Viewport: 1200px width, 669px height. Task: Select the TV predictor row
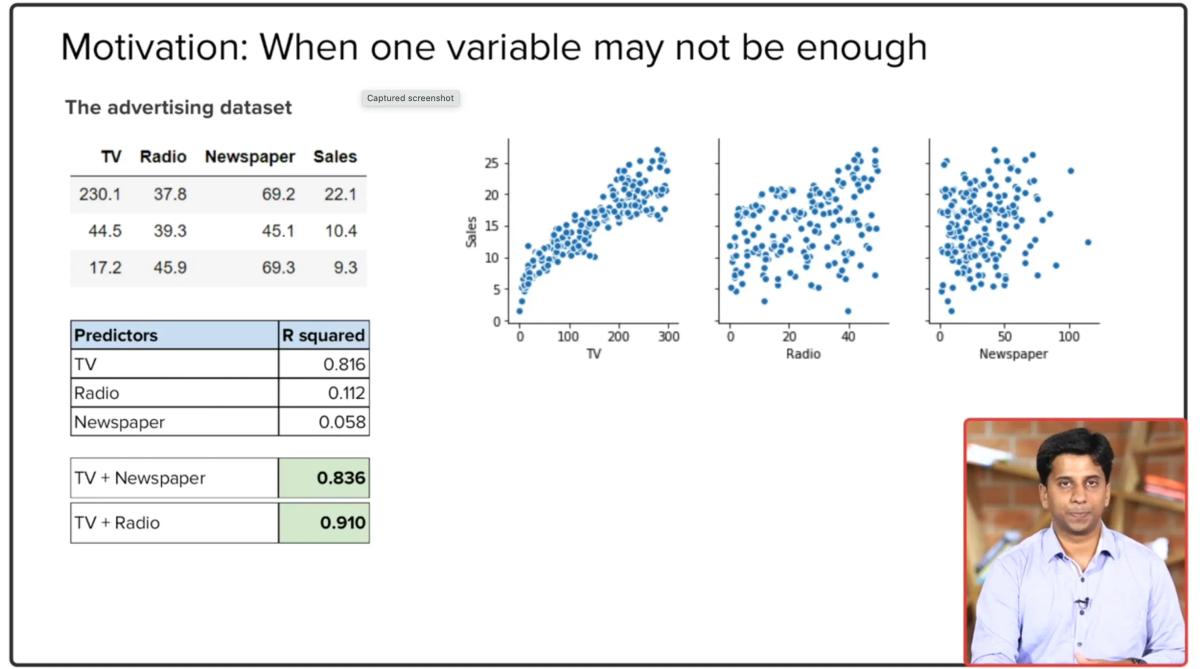pyautogui.click(x=220, y=364)
